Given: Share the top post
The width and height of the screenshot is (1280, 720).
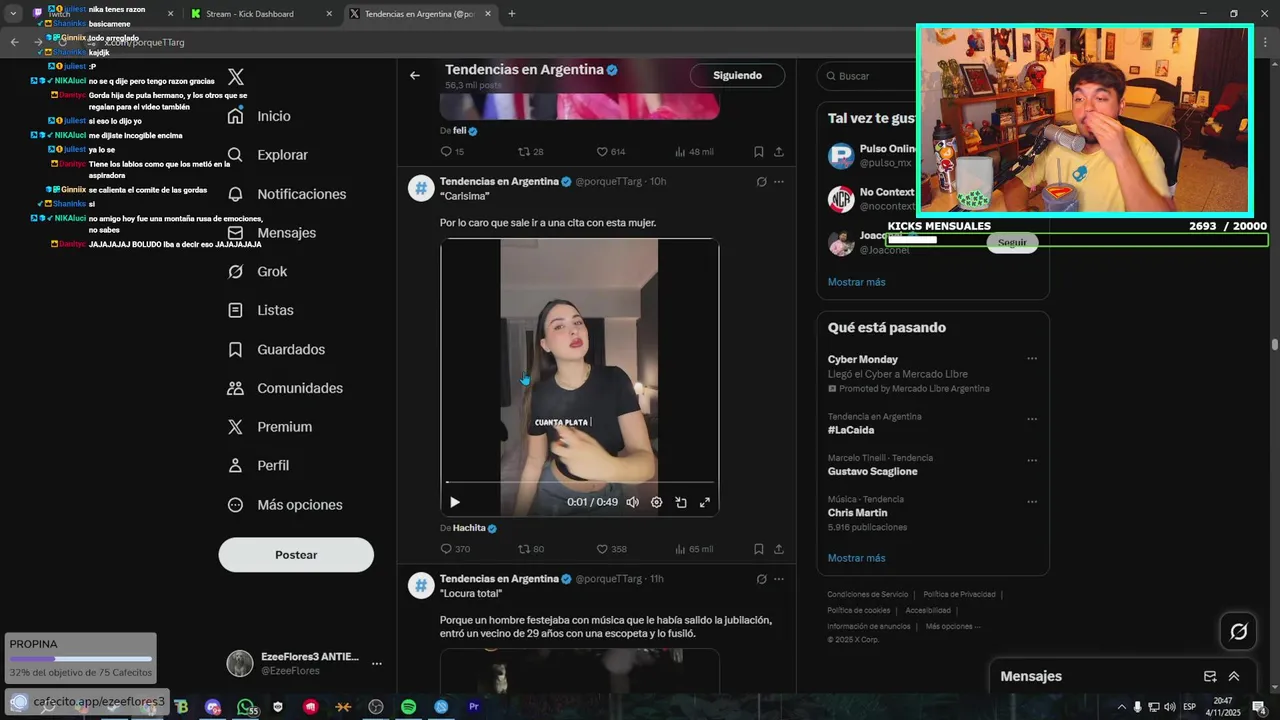Looking at the screenshot, I should 779,152.
